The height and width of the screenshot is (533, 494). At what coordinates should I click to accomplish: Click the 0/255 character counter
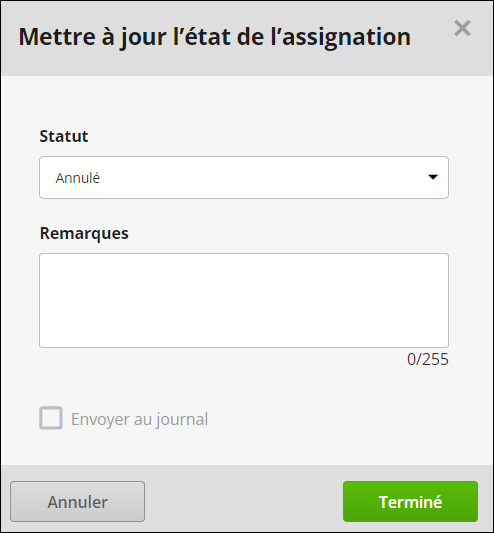coord(428,359)
